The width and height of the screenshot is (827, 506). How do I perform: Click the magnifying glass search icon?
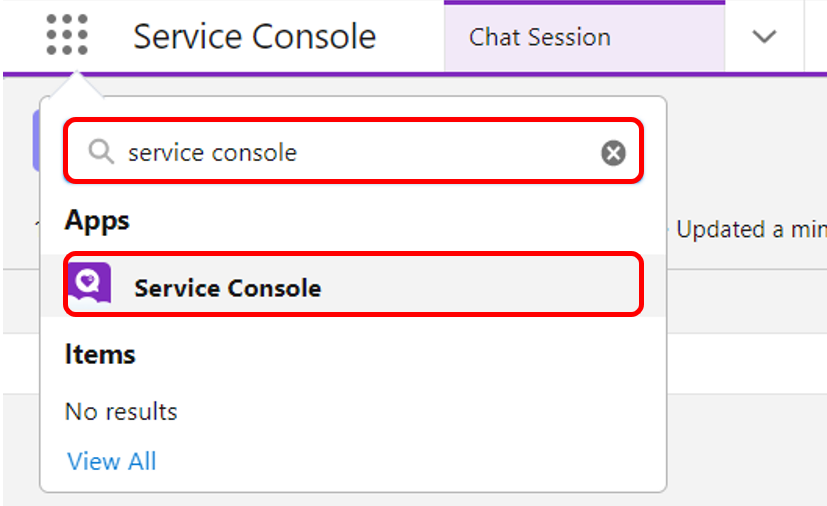100,152
